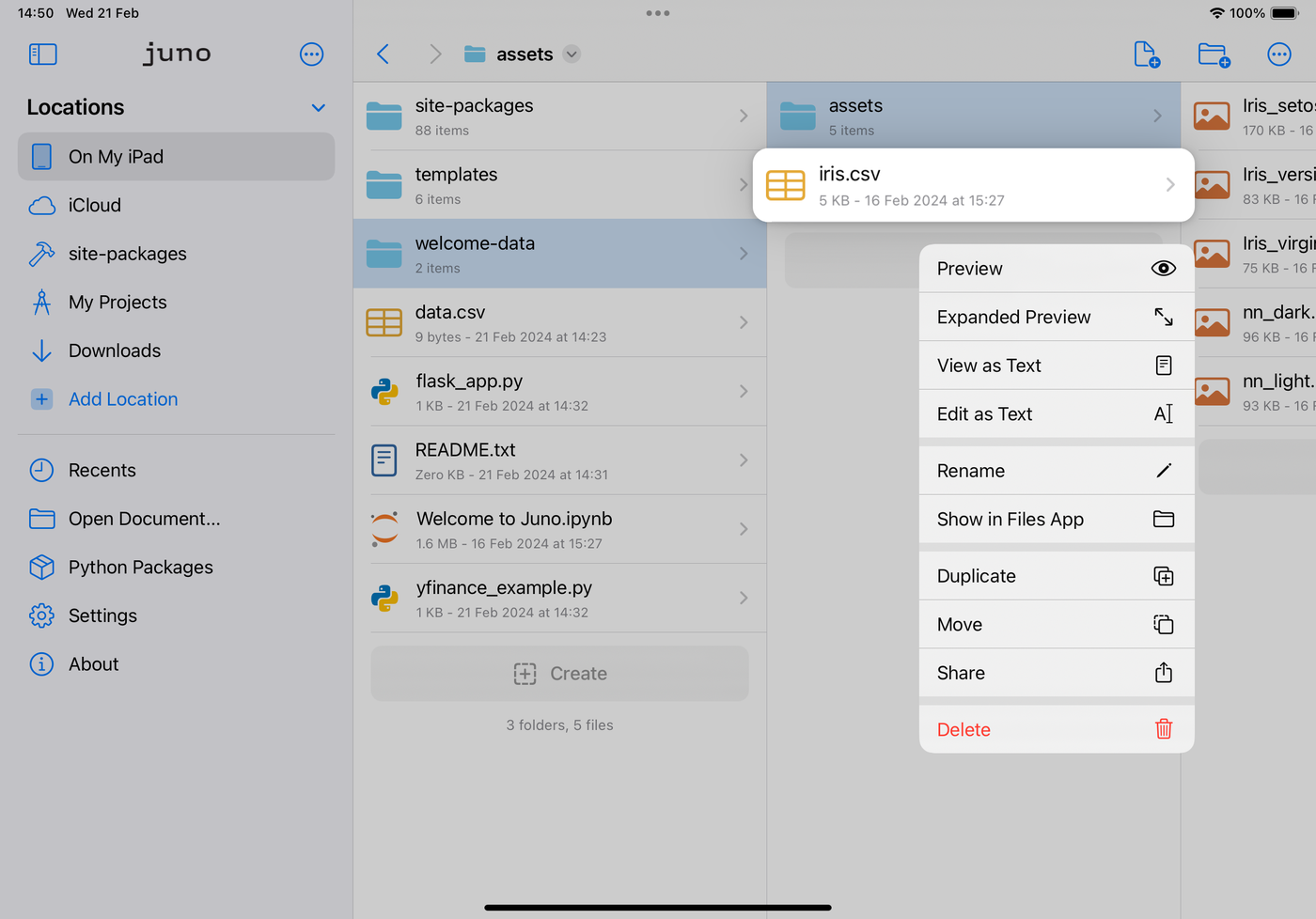Click the new folder icon in toolbar
The image size is (1316, 919).
1214,55
